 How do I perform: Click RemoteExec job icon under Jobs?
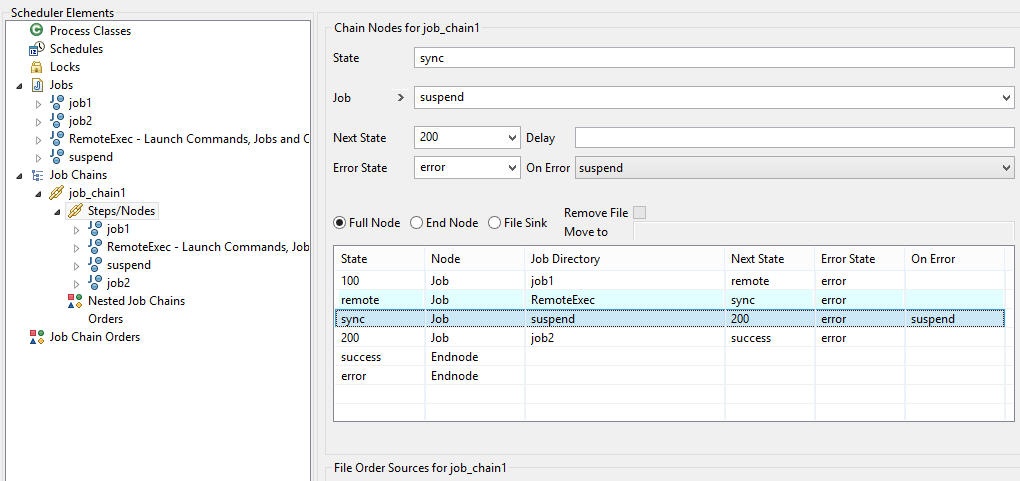[x=57, y=139]
